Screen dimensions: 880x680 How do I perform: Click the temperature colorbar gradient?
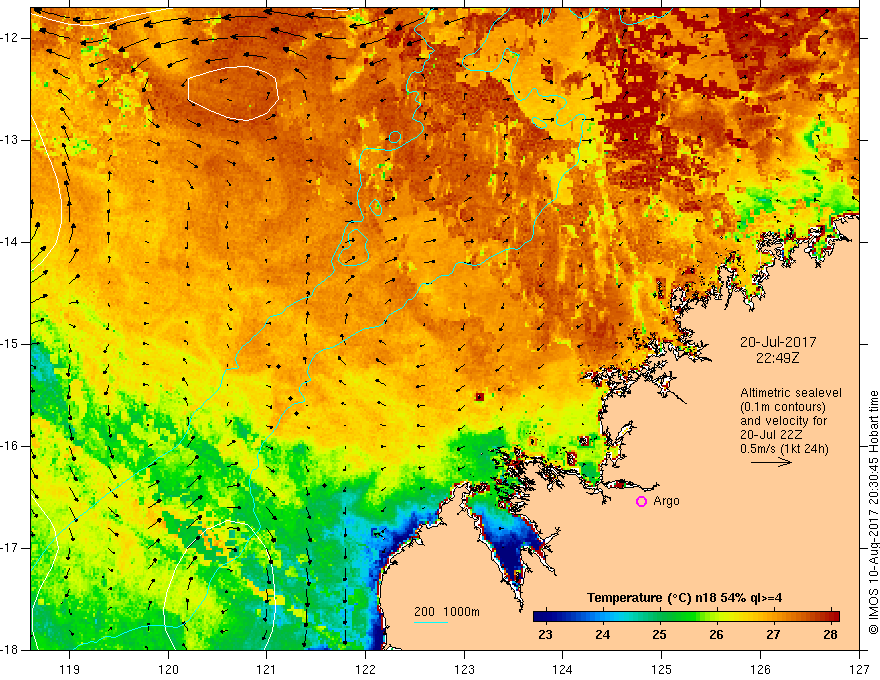[x=686, y=617]
